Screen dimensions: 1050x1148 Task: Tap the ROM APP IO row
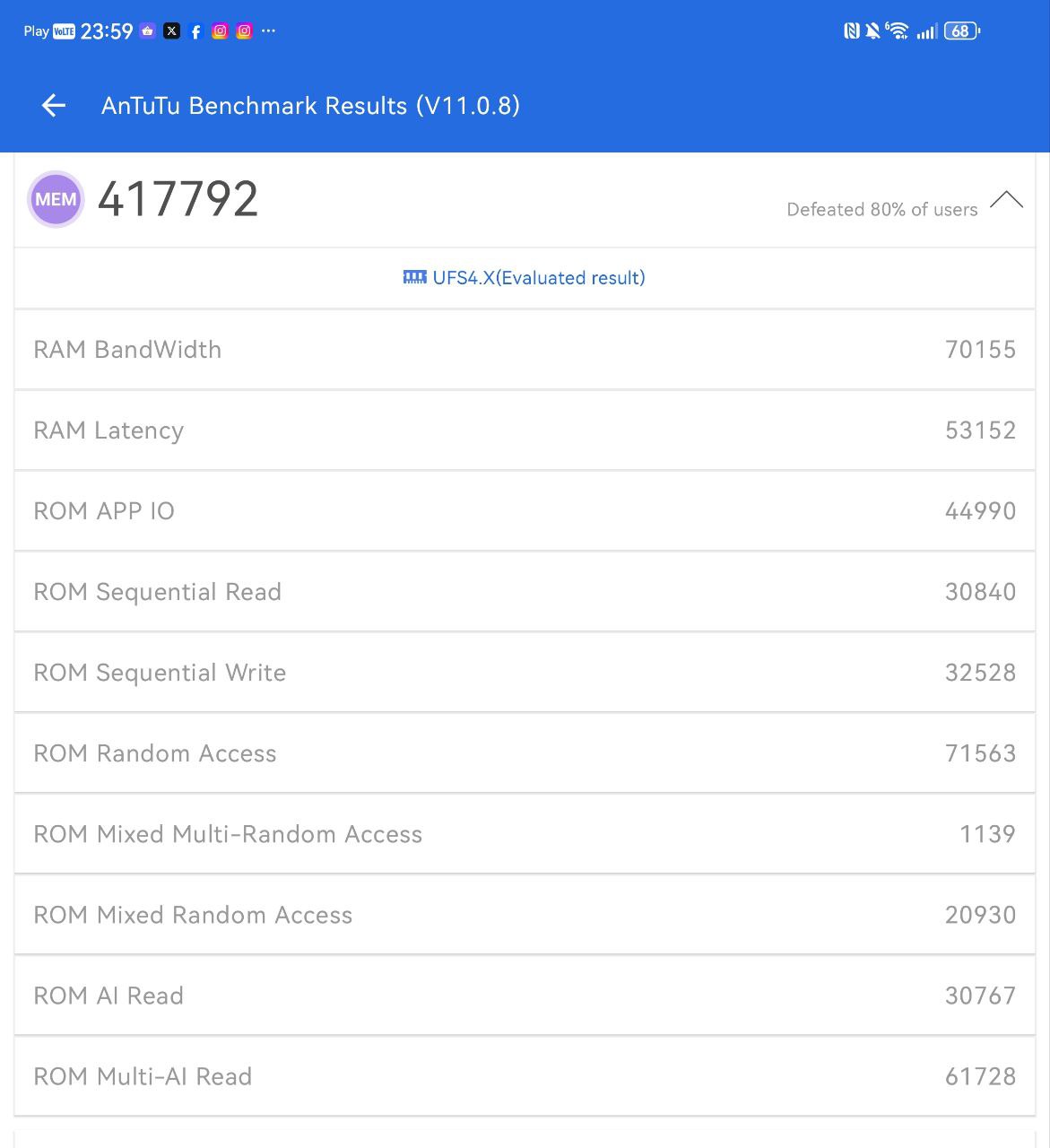[x=525, y=511]
